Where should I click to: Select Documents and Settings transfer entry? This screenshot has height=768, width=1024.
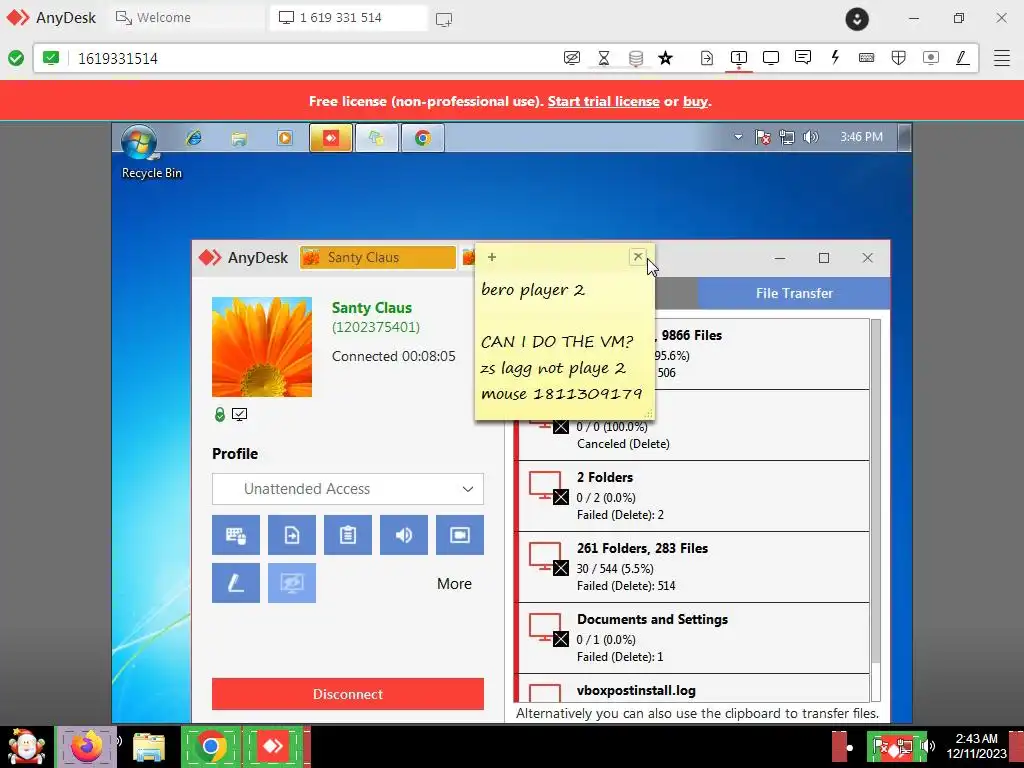point(692,638)
